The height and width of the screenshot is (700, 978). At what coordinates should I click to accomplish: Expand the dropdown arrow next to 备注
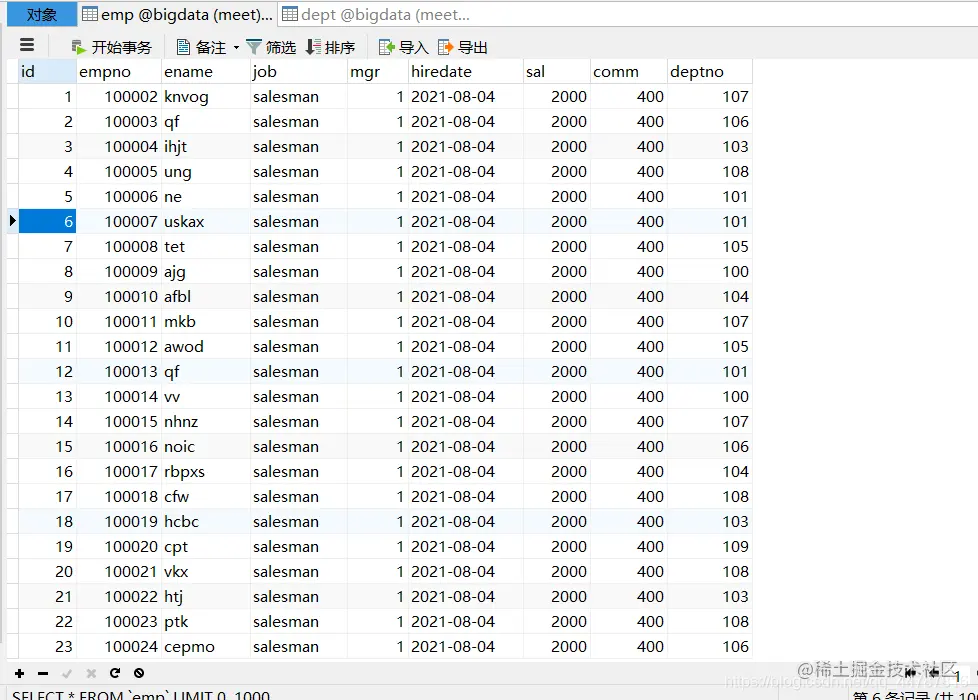click(236, 47)
